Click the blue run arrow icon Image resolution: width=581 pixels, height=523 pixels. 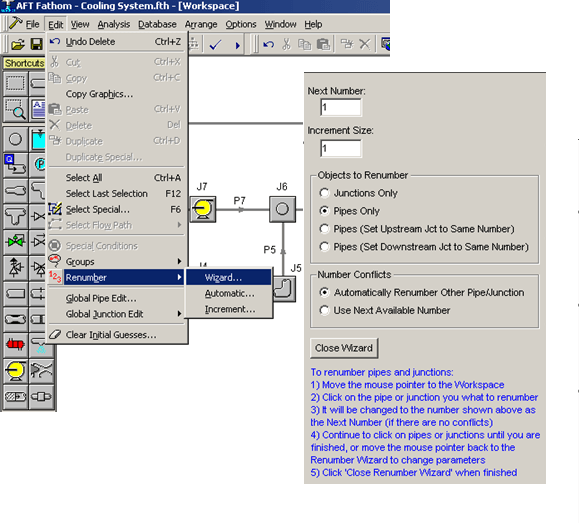coord(237,45)
